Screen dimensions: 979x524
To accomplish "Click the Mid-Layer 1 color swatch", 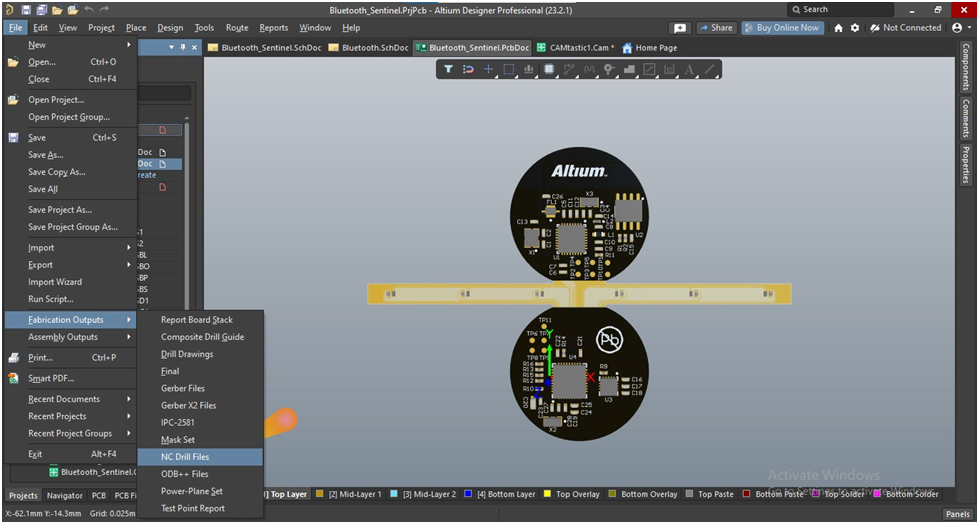I will [319, 494].
